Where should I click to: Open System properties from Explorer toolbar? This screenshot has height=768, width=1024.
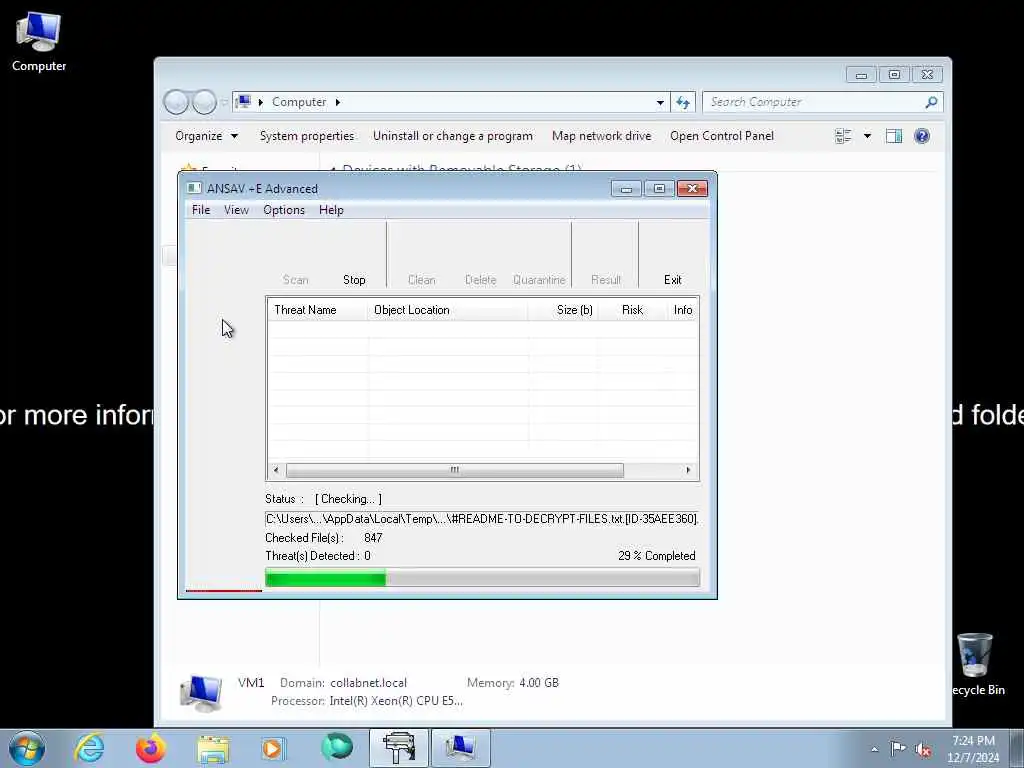pos(307,136)
